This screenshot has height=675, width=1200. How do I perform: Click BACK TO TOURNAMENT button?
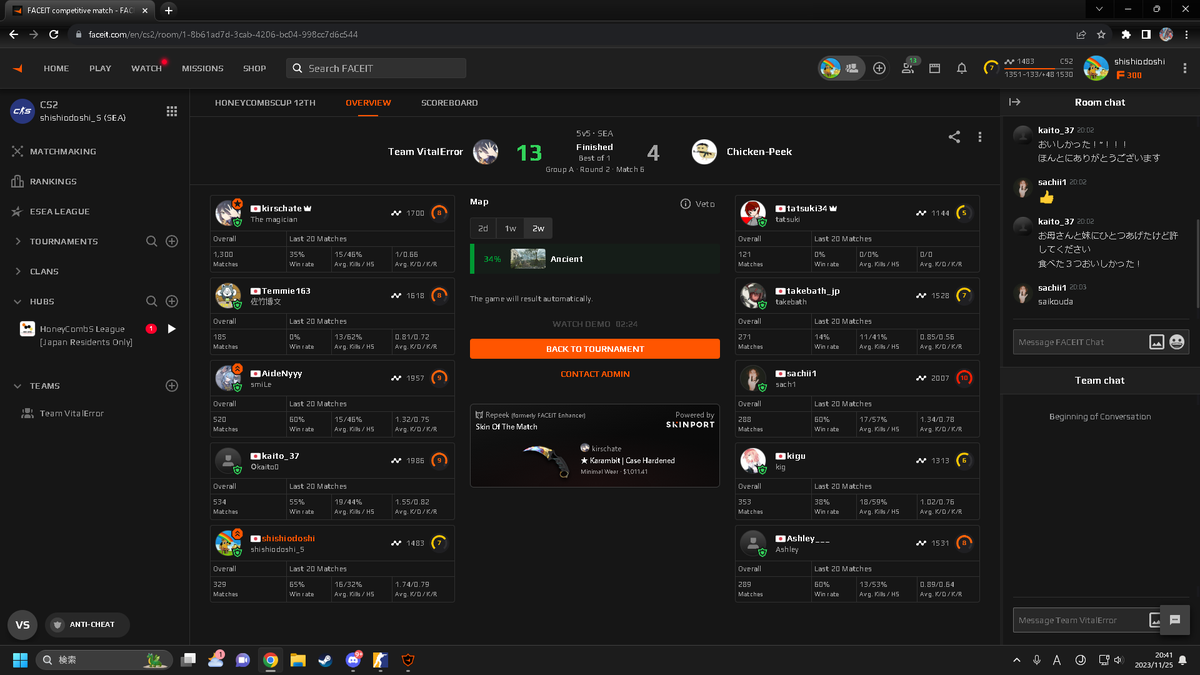click(x=595, y=349)
